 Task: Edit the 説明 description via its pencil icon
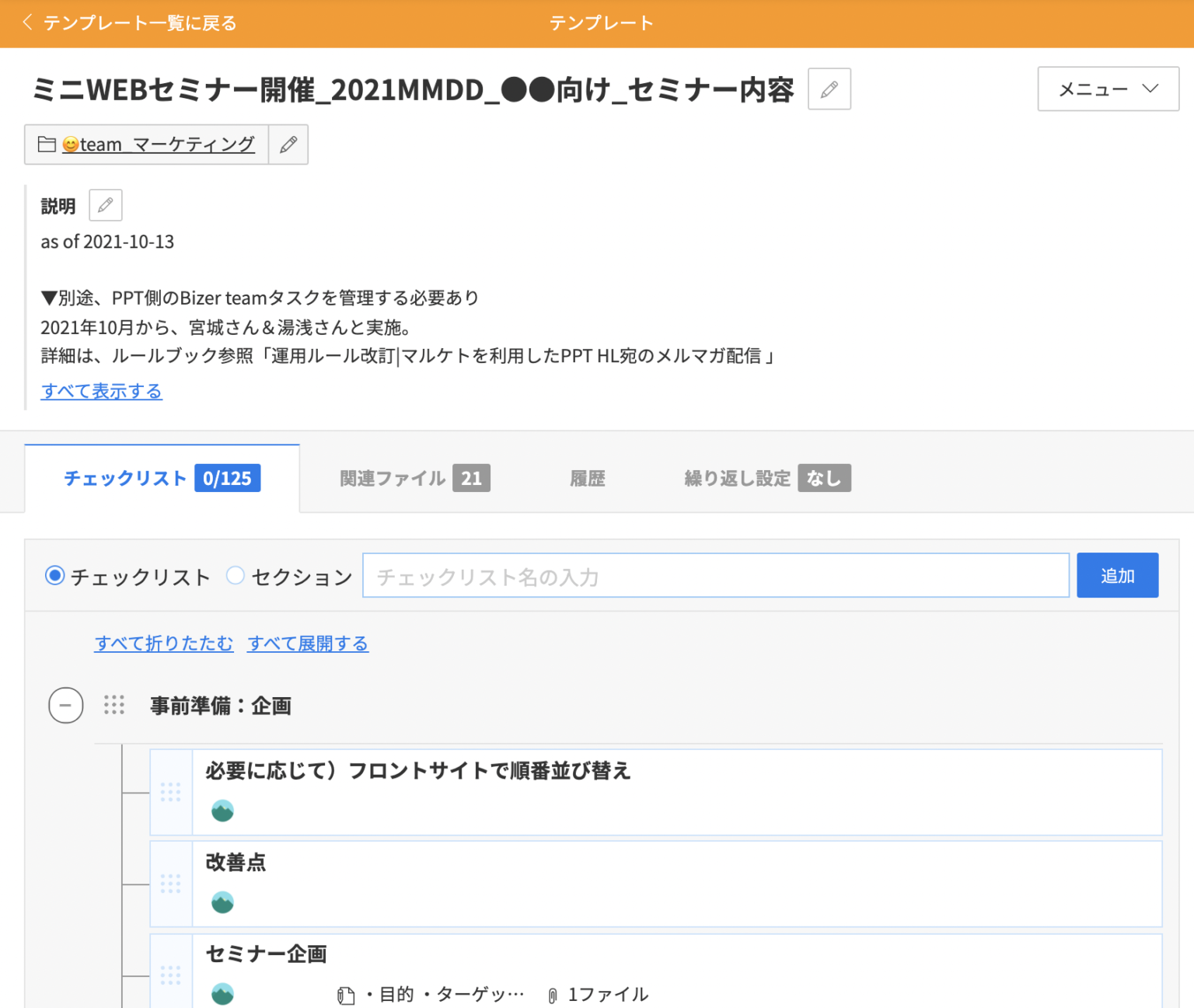pyautogui.click(x=106, y=205)
